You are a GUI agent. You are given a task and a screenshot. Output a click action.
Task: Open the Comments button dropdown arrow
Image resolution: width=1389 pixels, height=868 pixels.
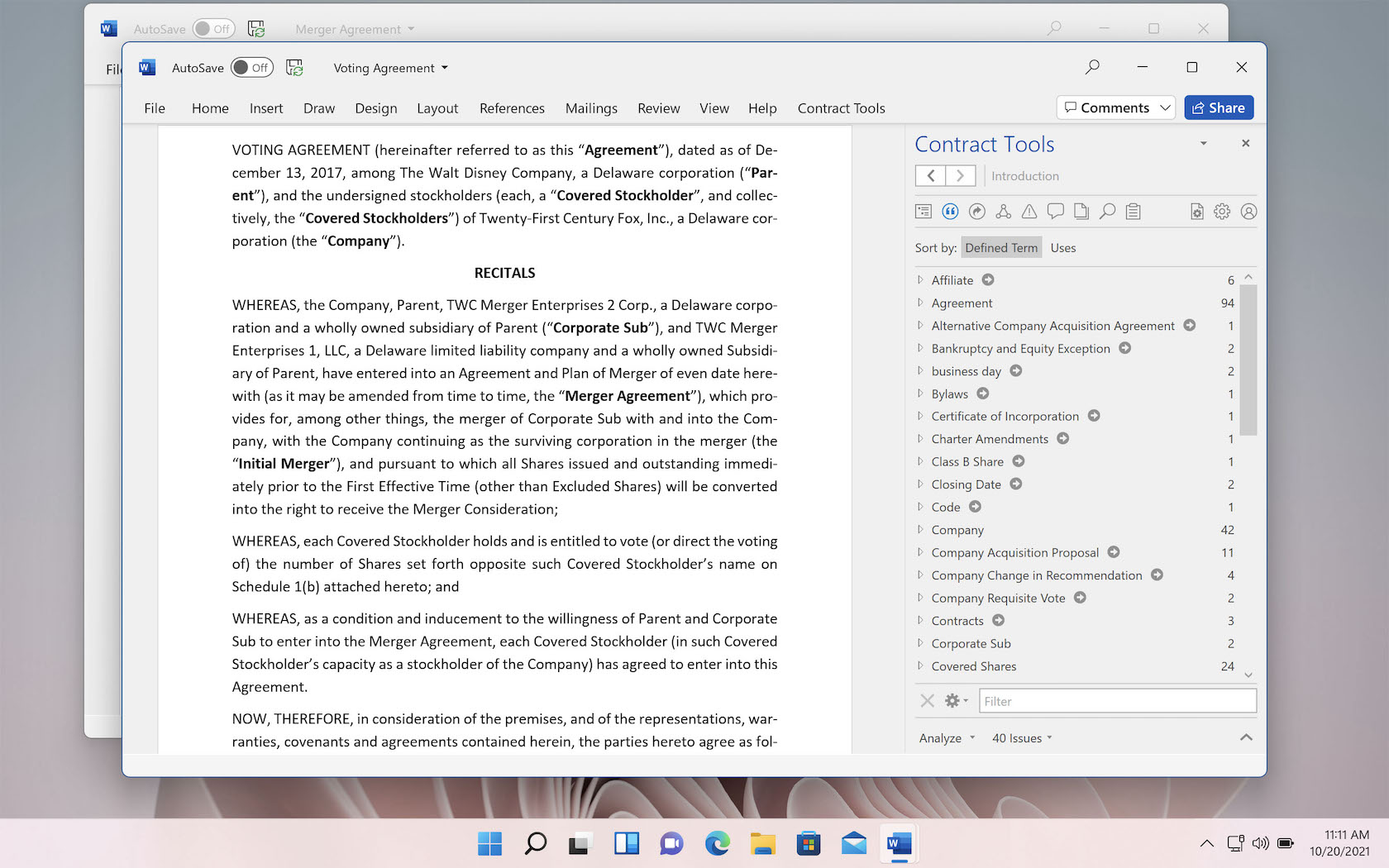pos(1165,107)
